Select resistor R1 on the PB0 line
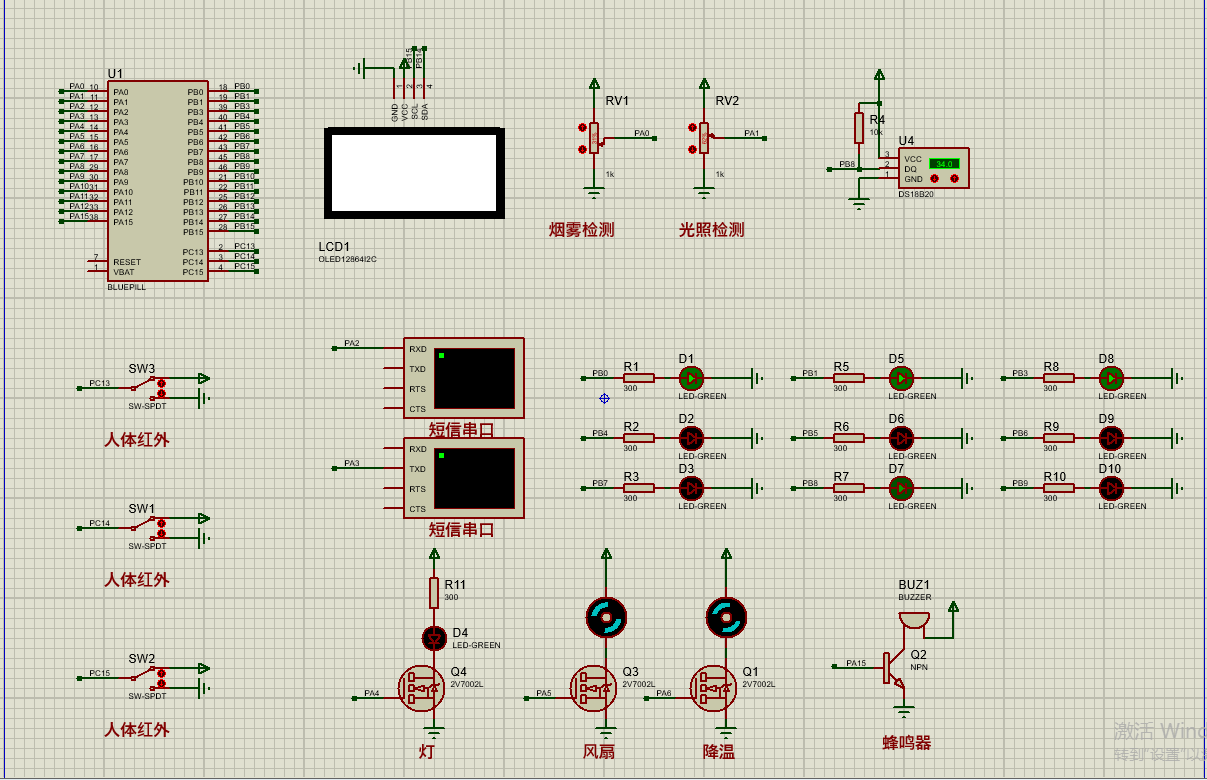The width and height of the screenshot is (1207, 780). click(638, 378)
